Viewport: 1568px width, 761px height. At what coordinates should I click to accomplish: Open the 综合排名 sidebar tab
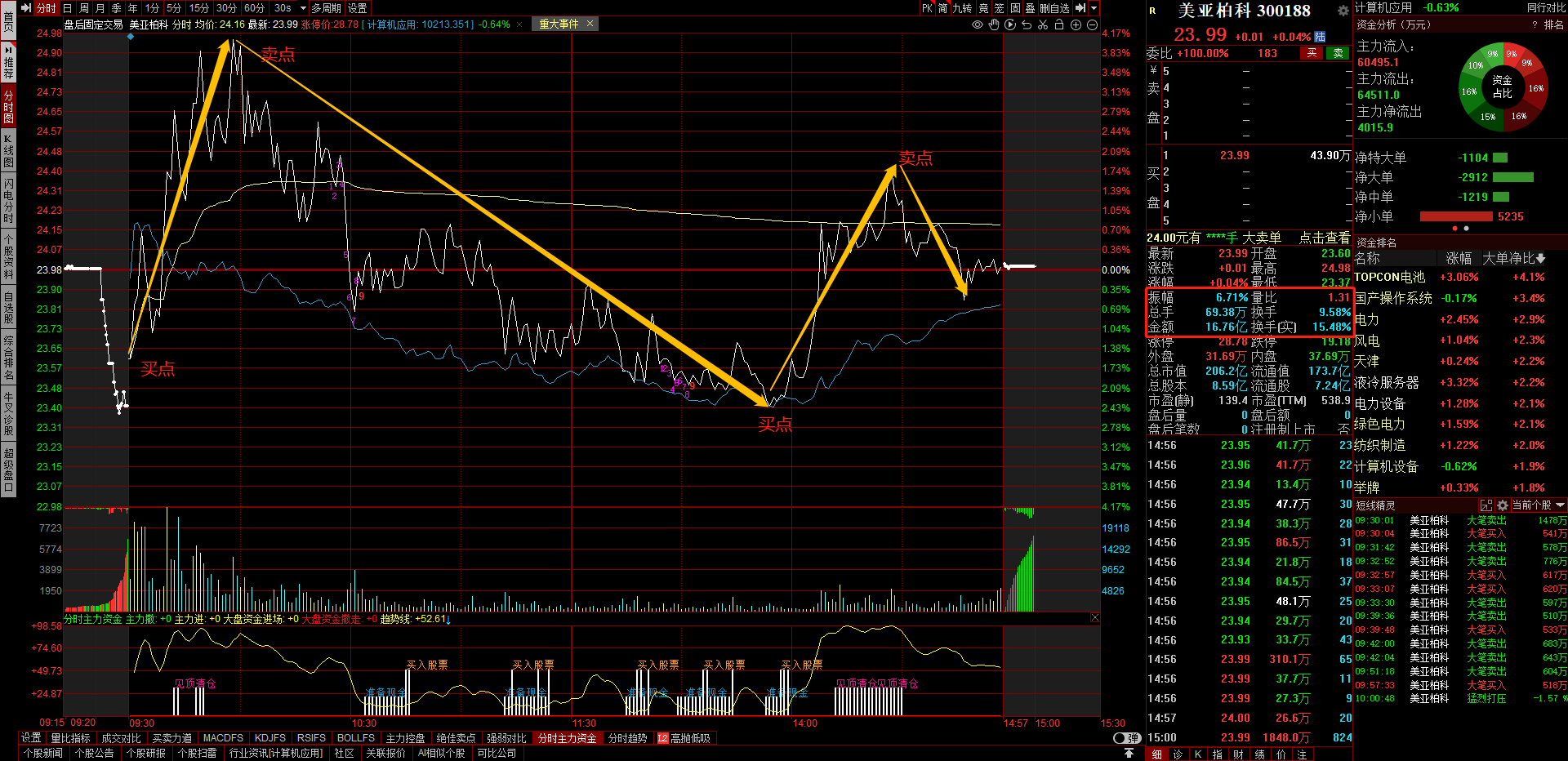(8, 358)
